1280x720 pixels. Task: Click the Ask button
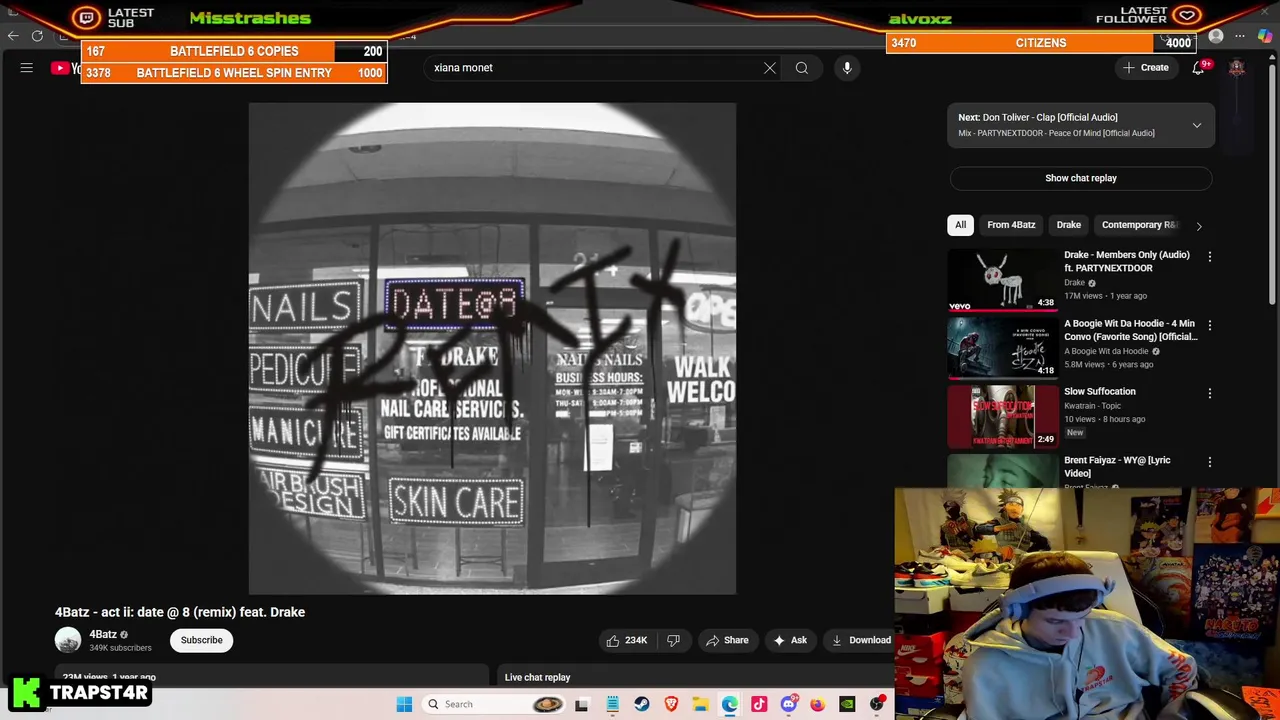pos(789,640)
